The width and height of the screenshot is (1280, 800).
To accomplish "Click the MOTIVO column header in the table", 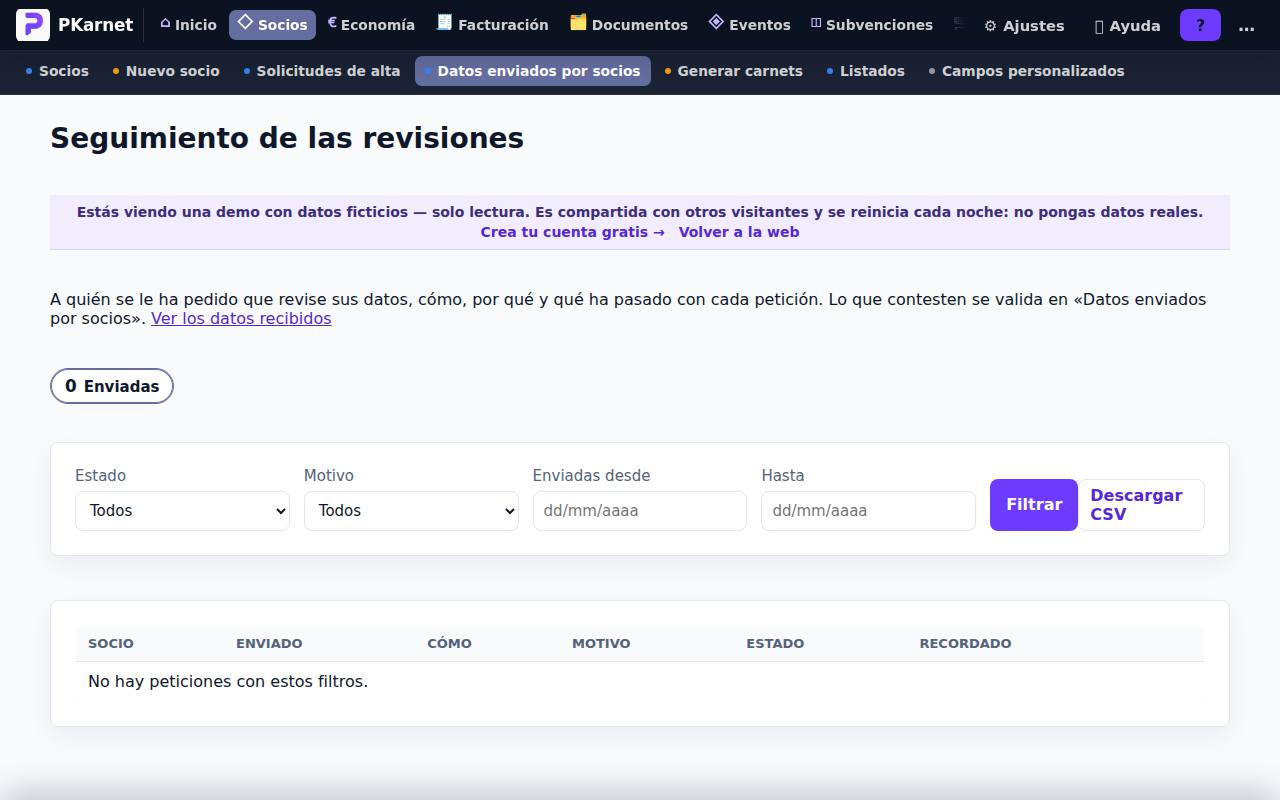I will point(601,643).
